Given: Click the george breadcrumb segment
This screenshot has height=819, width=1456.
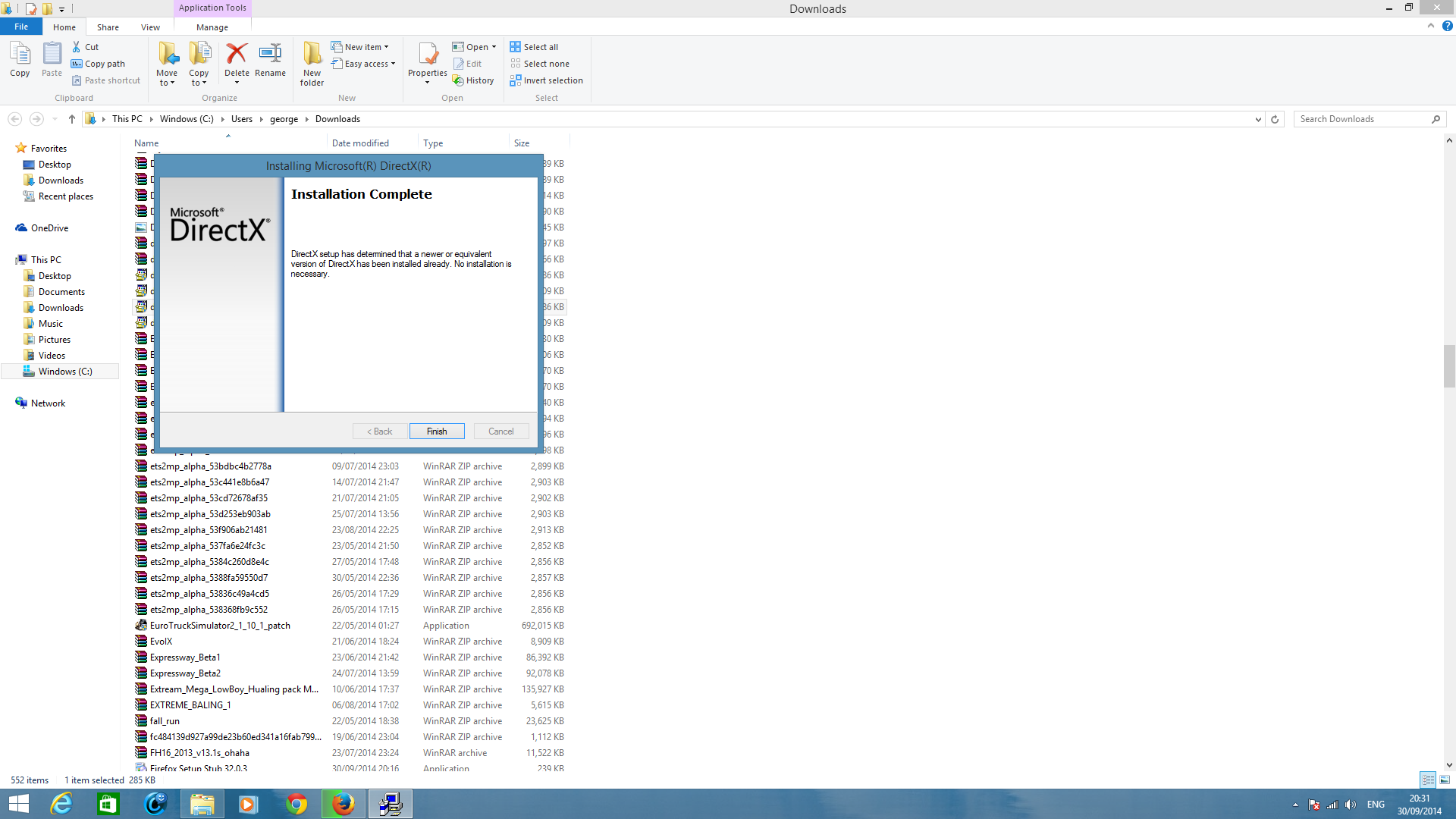Looking at the screenshot, I should [x=284, y=119].
